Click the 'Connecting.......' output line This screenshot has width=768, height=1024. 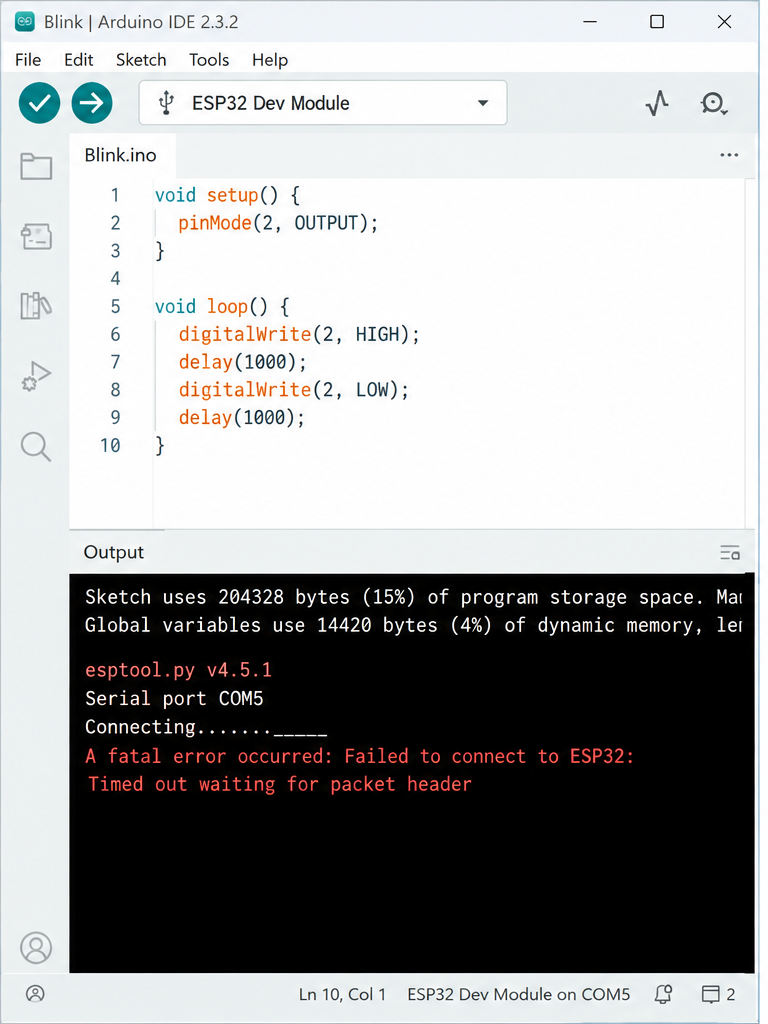pyautogui.click(x=206, y=727)
